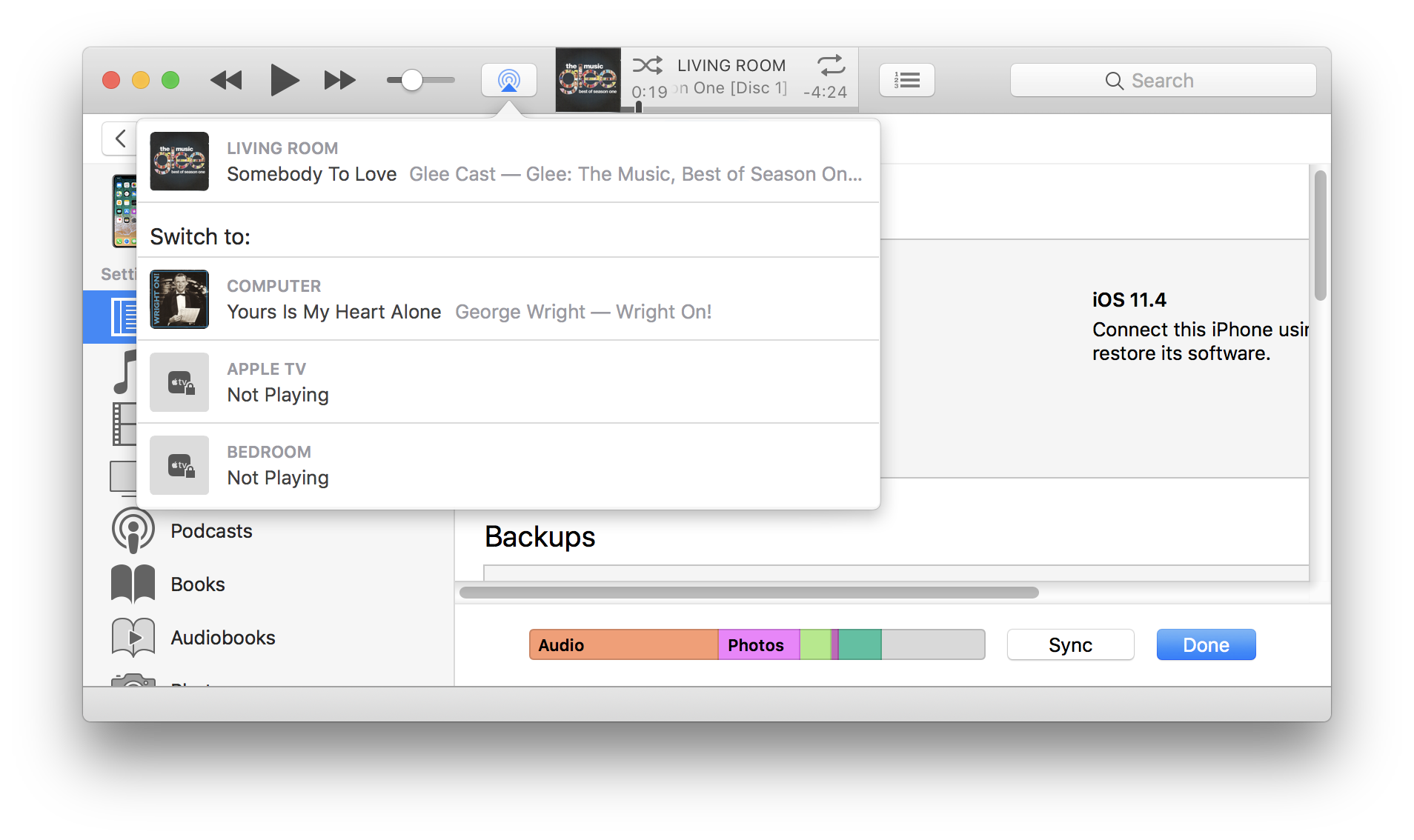Close the window with the red button

click(111, 80)
